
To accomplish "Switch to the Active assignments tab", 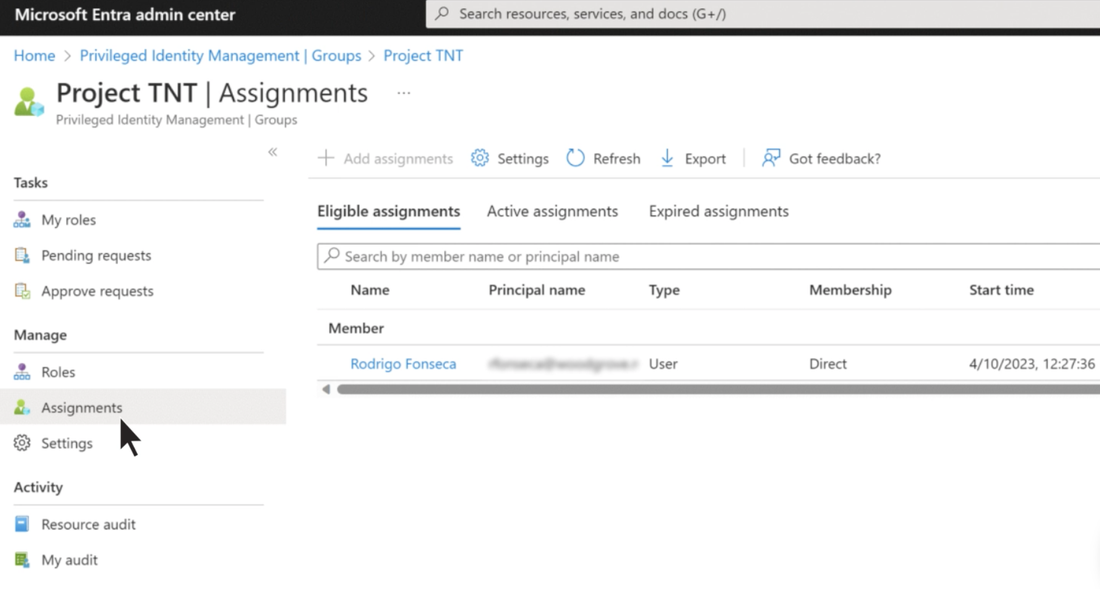I will [x=552, y=211].
